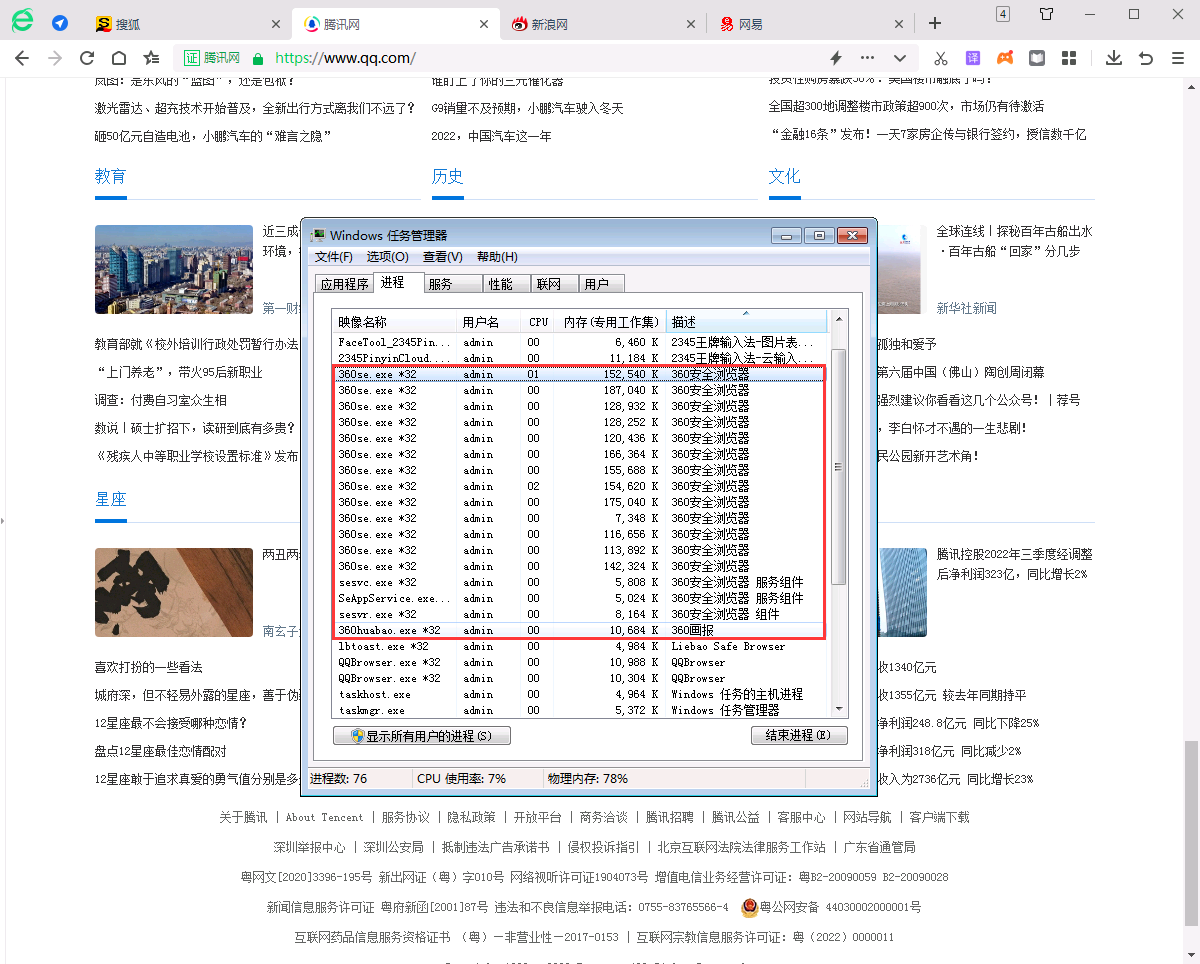Image resolution: width=1200 pixels, height=964 pixels.
Task: Open the 星座 section heading link
Action: click(x=111, y=499)
